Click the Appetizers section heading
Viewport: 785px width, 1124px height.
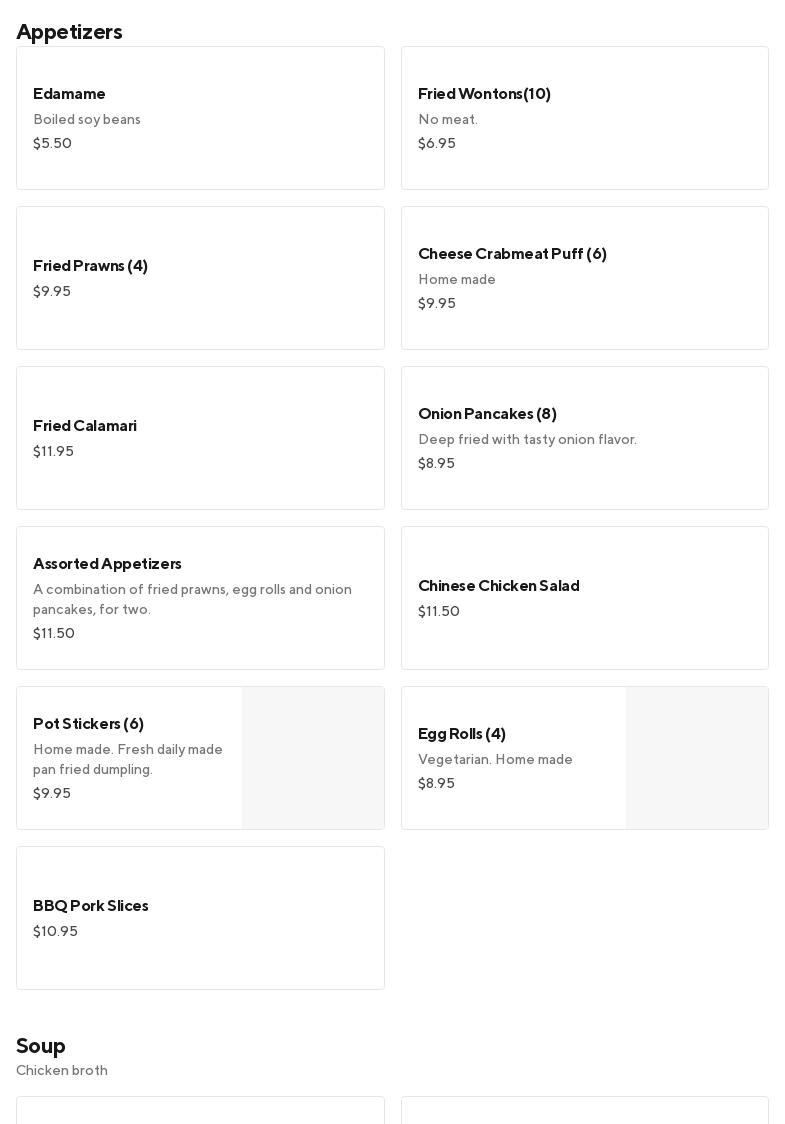69,32
